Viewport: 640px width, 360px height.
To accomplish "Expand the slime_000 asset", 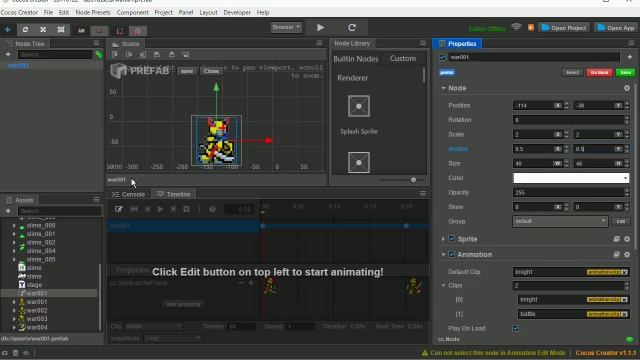I will point(14,225).
